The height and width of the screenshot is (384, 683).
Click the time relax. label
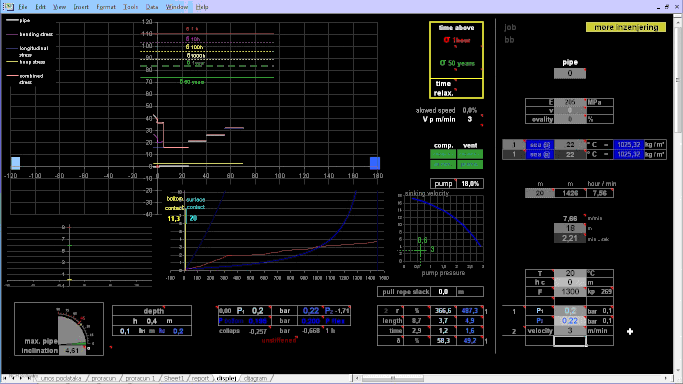coord(443,88)
